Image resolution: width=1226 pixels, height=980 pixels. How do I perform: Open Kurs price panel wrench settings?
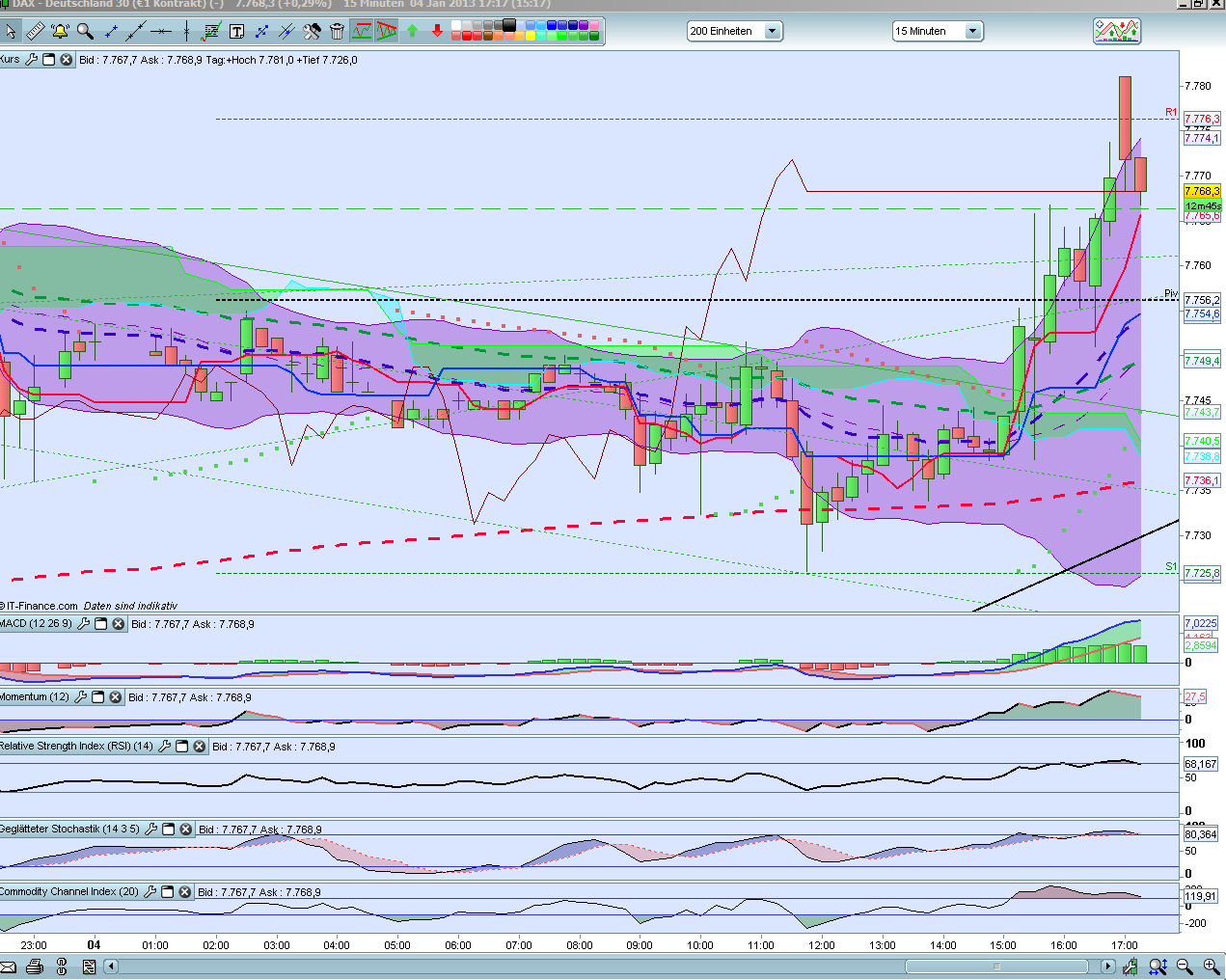[31, 60]
